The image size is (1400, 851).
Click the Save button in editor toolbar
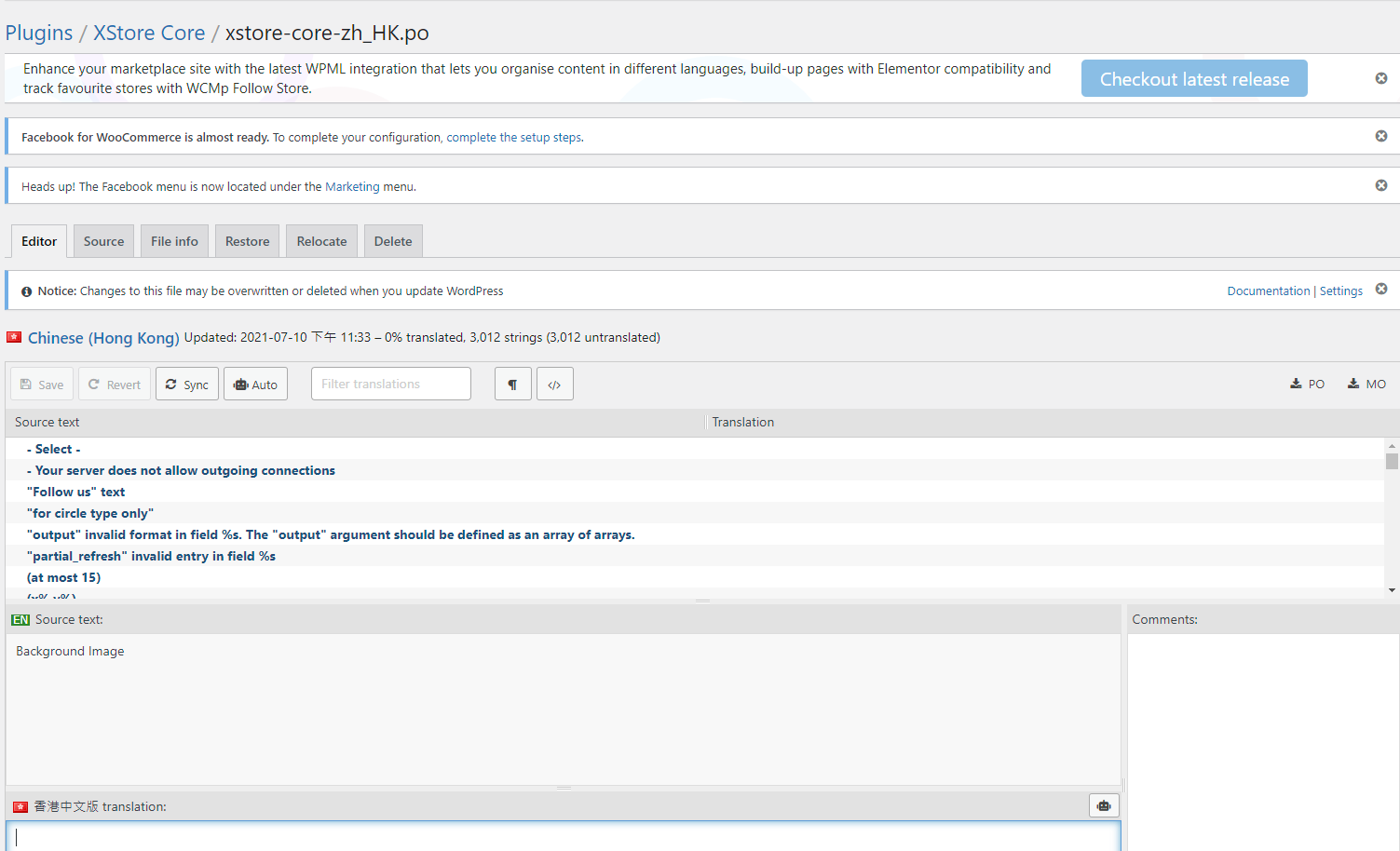point(42,385)
